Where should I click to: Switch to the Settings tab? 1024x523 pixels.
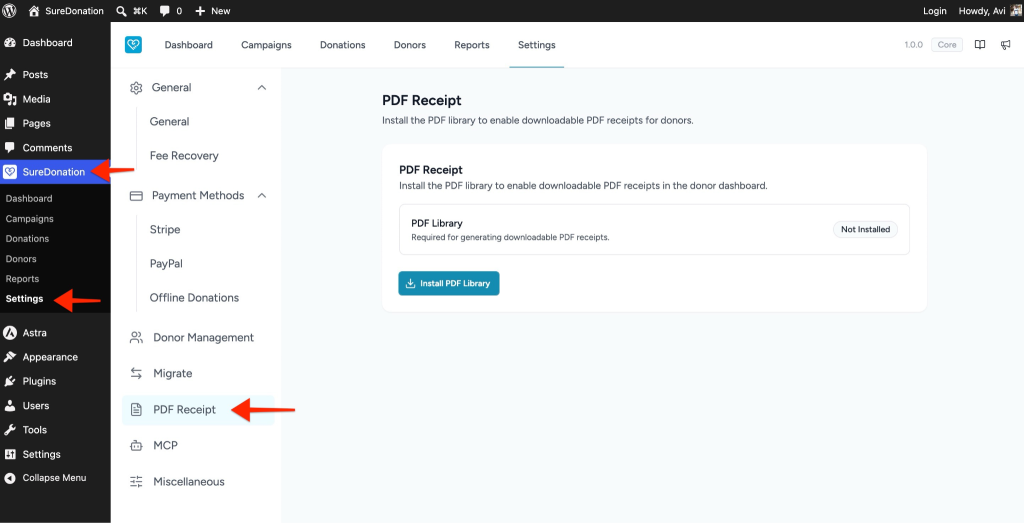click(537, 45)
